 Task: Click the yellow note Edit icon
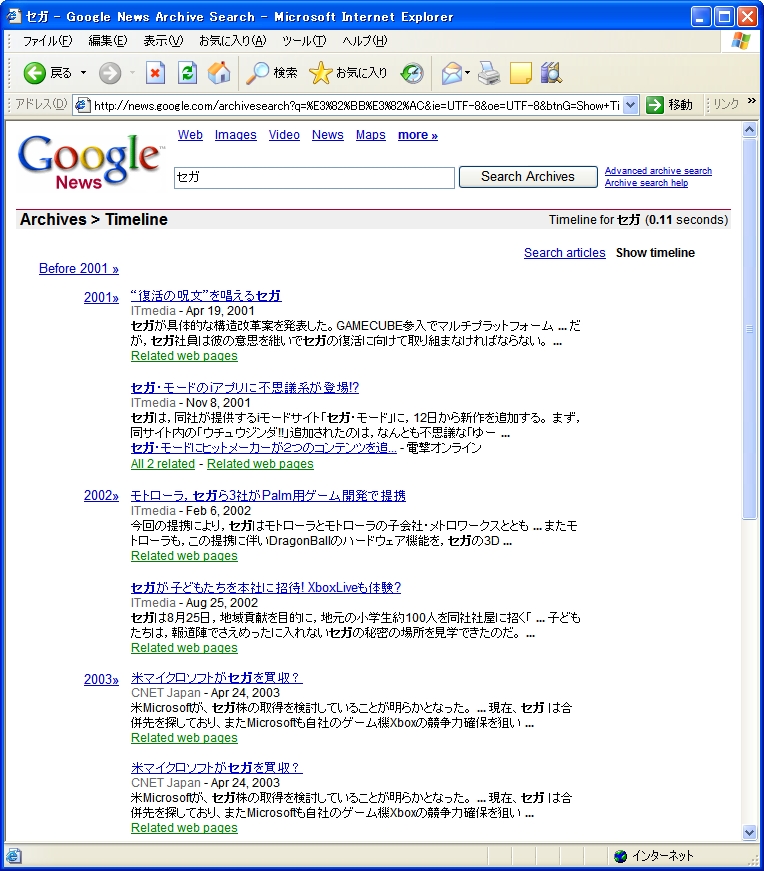tap(521, 73)
